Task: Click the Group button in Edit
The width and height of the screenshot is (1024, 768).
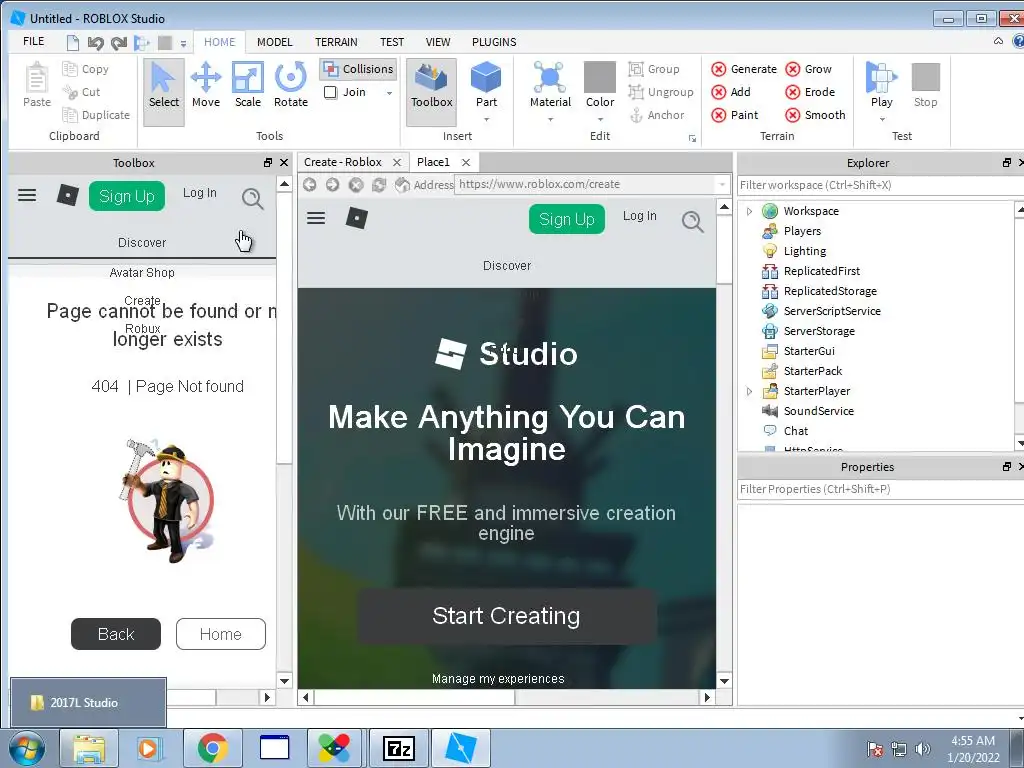Action: point(654,69)
